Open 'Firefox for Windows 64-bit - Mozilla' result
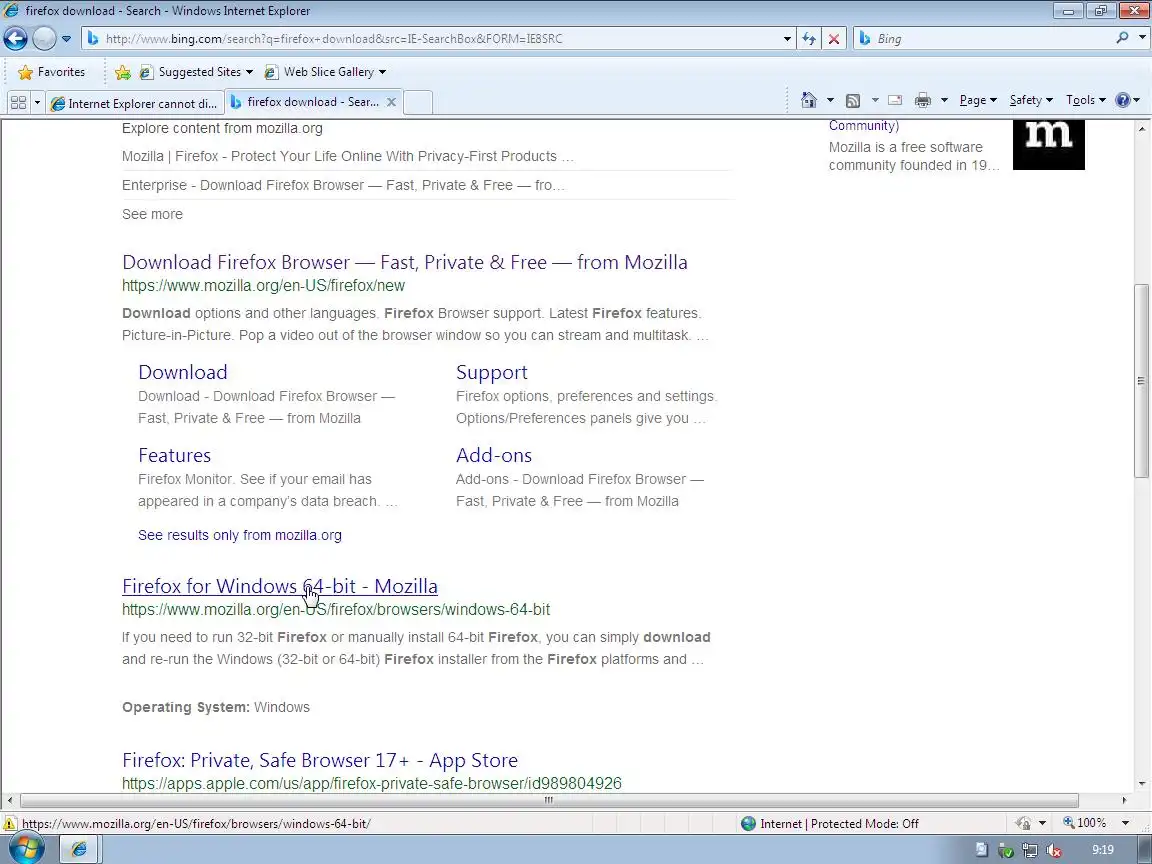Viewport: 1152px width, 864px height. click(x=280, y=586)
